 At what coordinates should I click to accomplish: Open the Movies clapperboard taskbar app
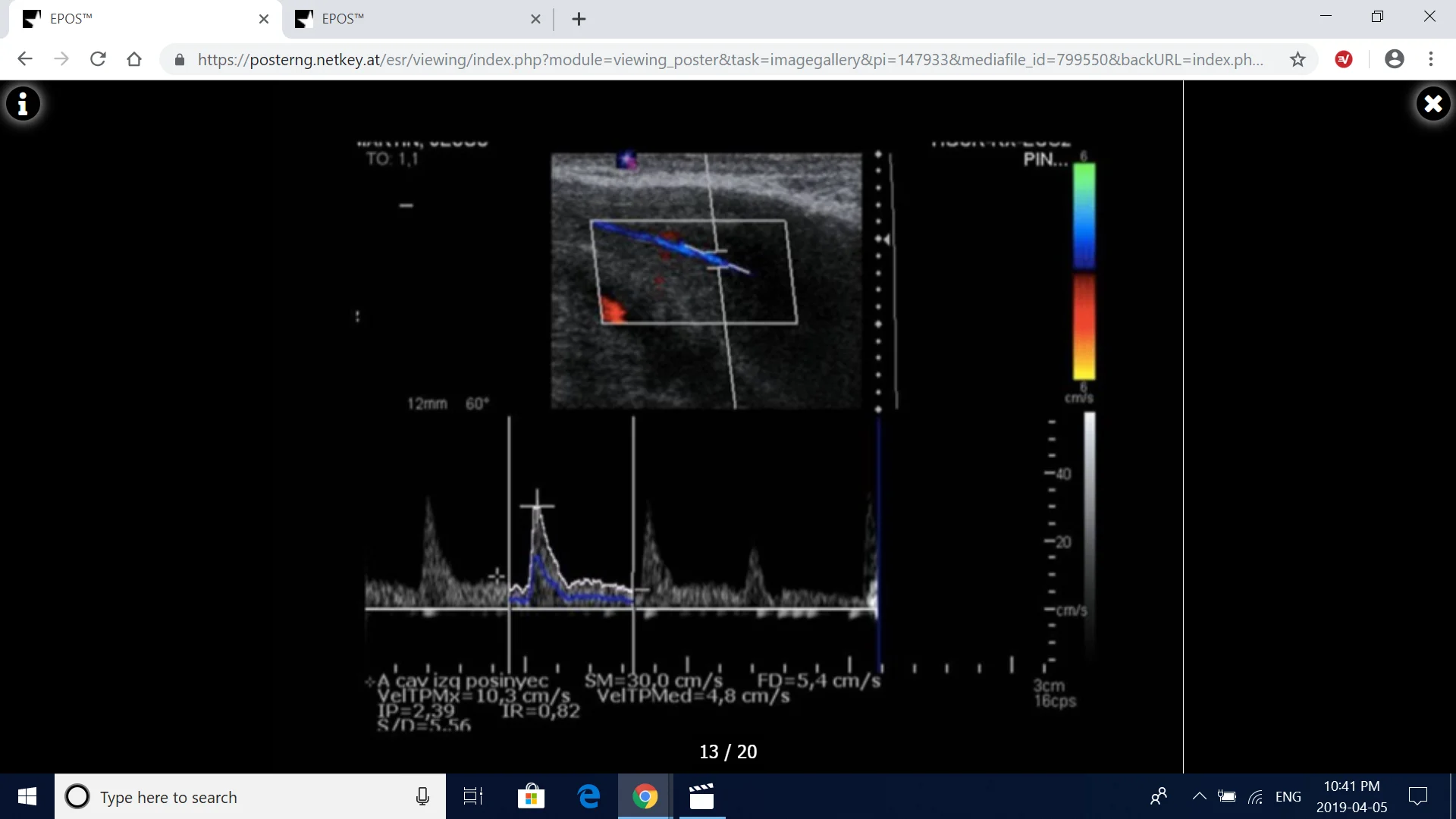click(701, 796)
